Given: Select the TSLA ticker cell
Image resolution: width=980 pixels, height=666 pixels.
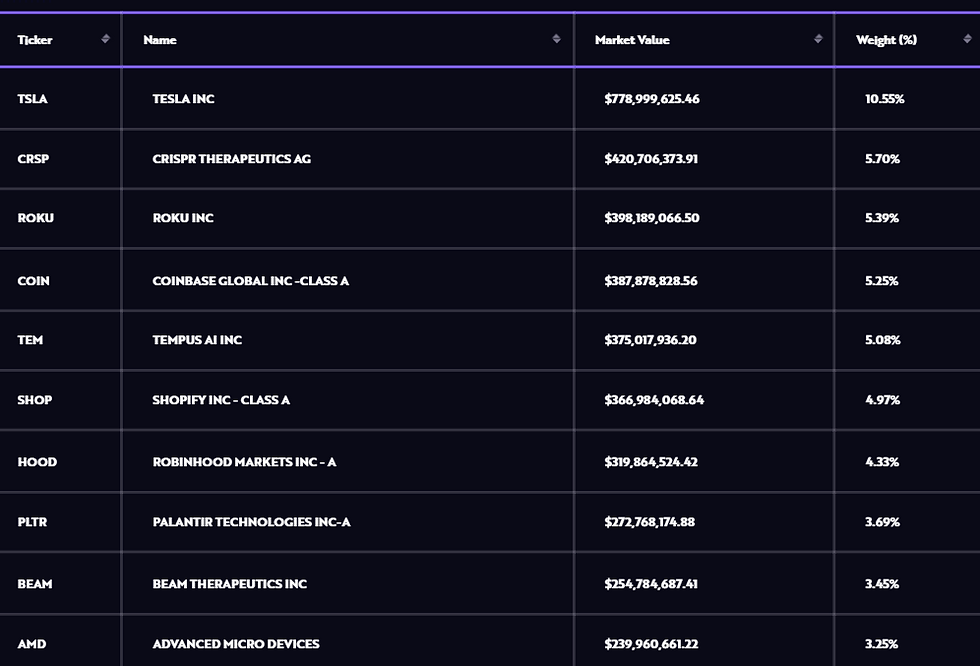Looking at the screenshot, I should click(32, 99).
